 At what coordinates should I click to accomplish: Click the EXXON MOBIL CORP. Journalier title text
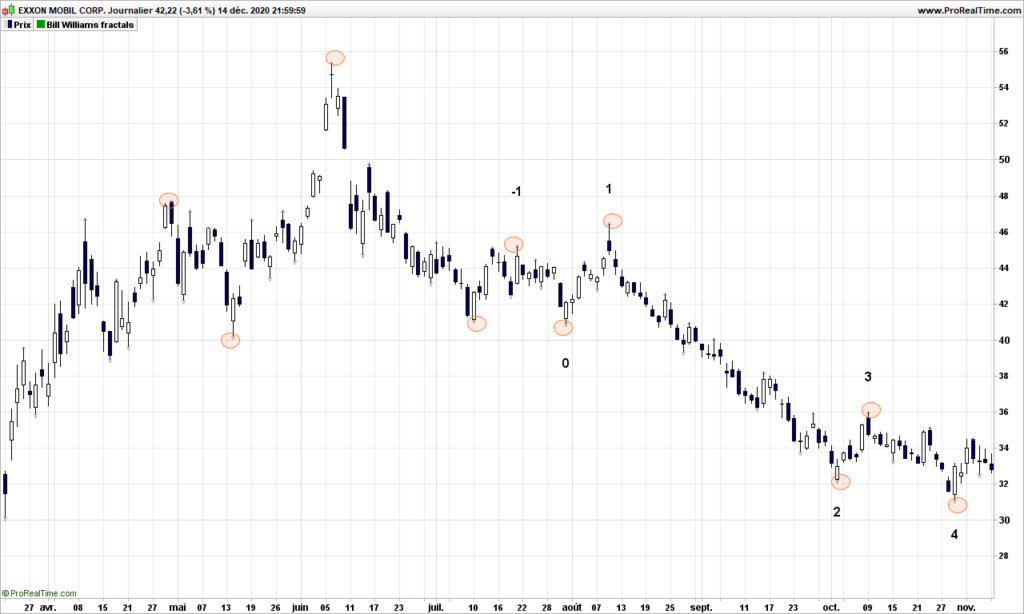[x=85, y=10]
